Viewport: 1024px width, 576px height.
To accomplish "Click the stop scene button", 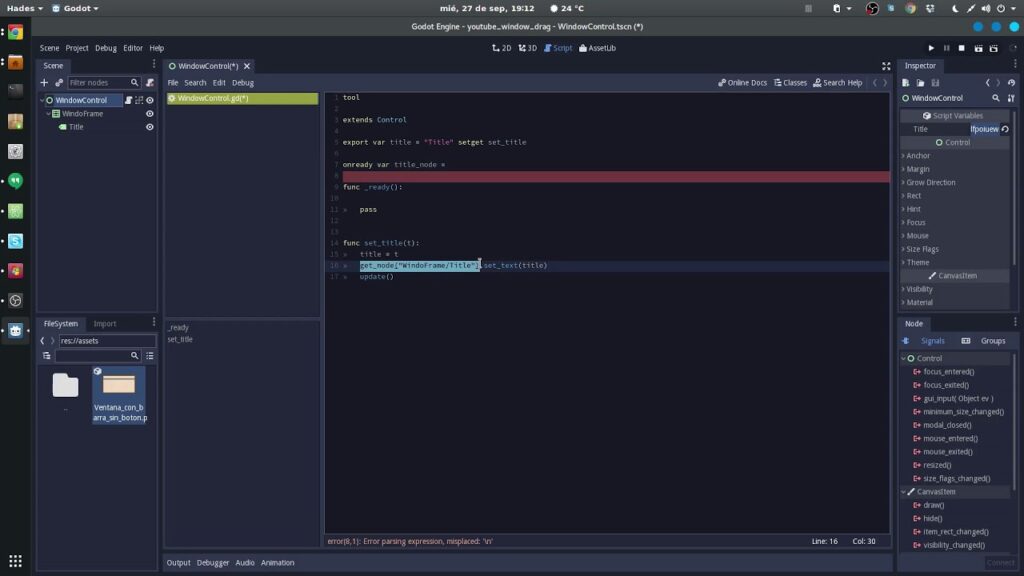I will 962,48.
